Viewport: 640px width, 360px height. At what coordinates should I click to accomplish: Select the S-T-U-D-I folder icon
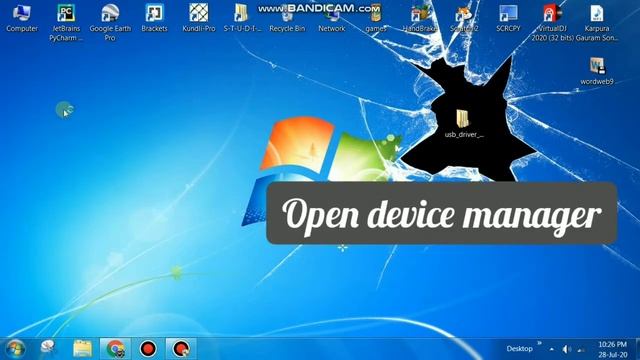click(242, 18)
